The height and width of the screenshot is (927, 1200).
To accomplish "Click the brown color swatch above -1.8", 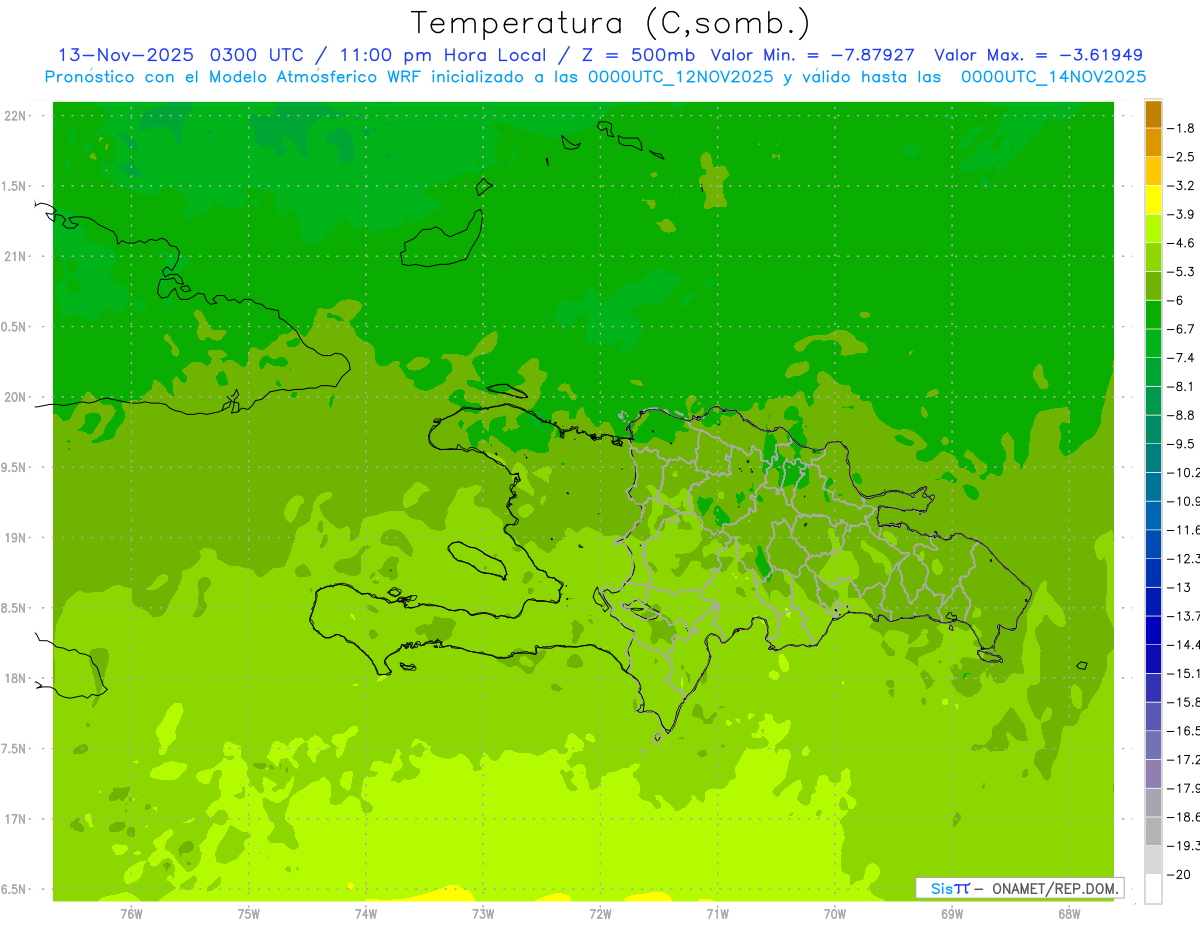I will coord(1153,115).
